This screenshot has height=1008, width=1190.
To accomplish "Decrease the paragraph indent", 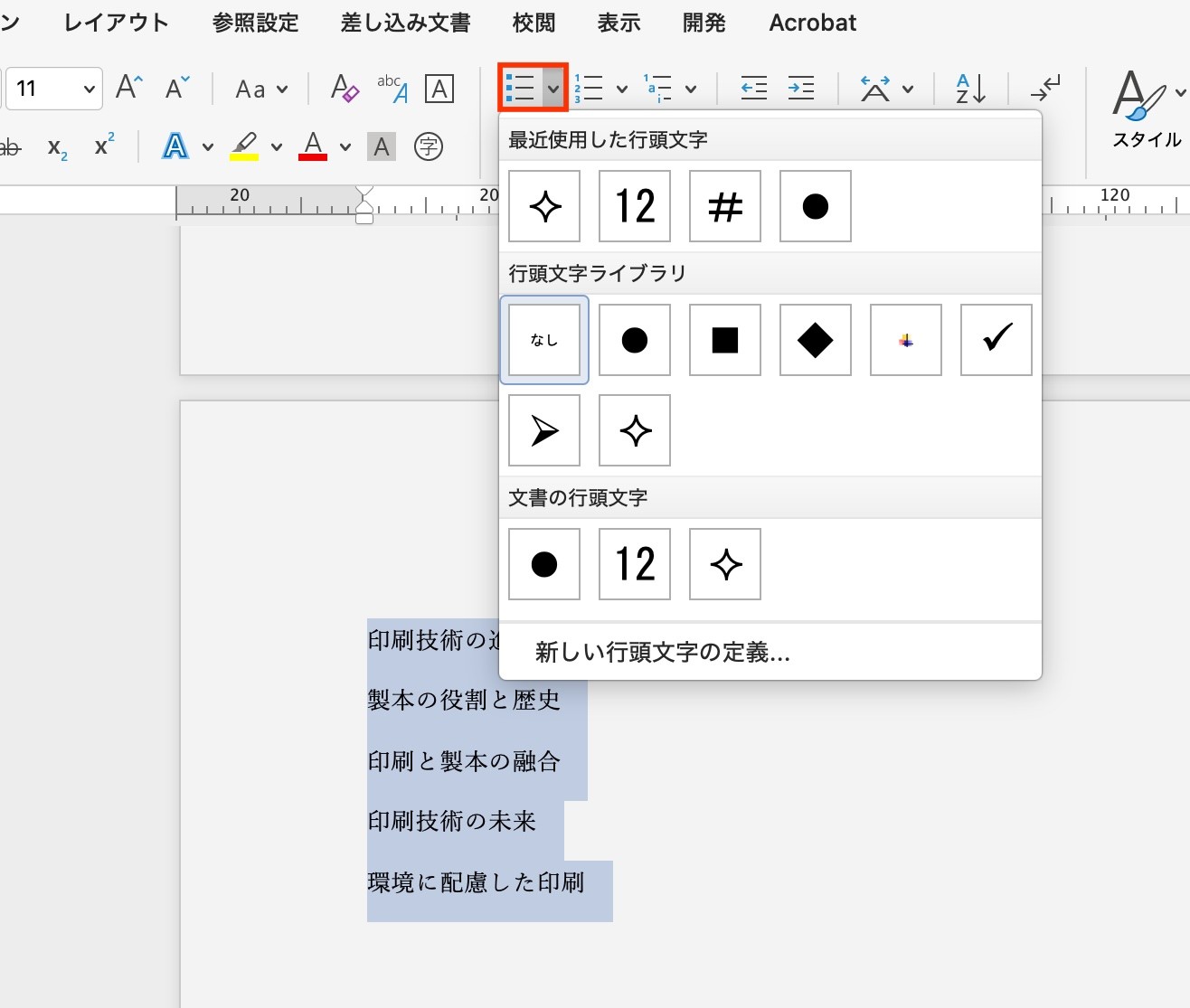I will [x=753, y=88].
